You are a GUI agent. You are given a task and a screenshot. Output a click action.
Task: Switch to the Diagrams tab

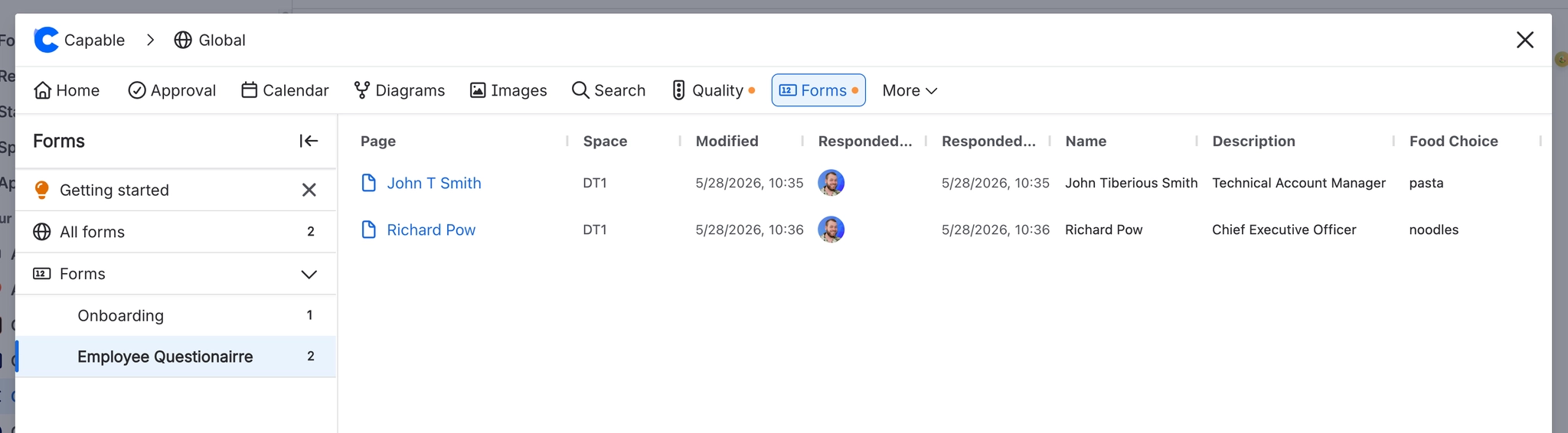399,90
